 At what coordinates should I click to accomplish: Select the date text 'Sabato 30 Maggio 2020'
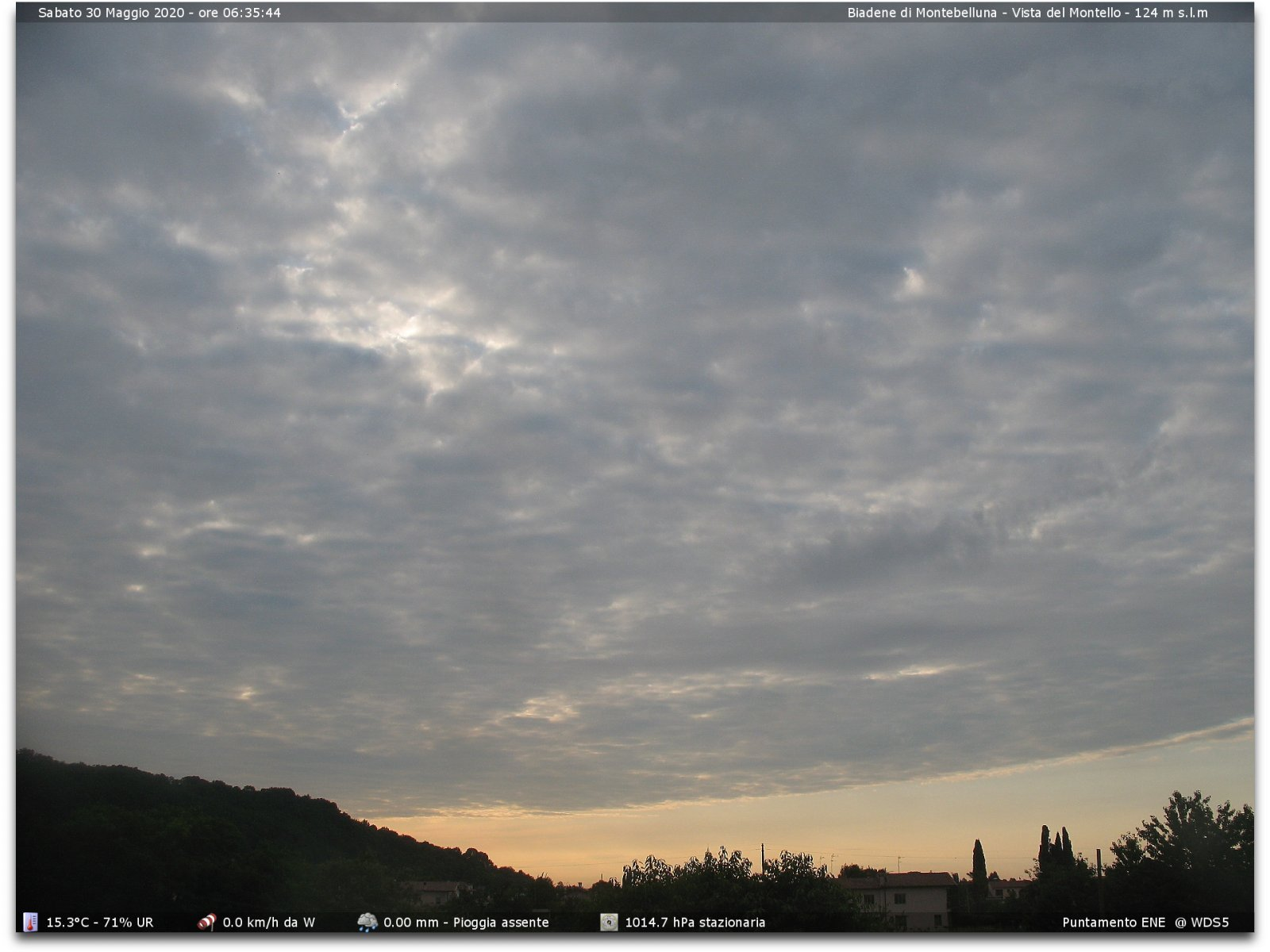(x=111, y=13)
